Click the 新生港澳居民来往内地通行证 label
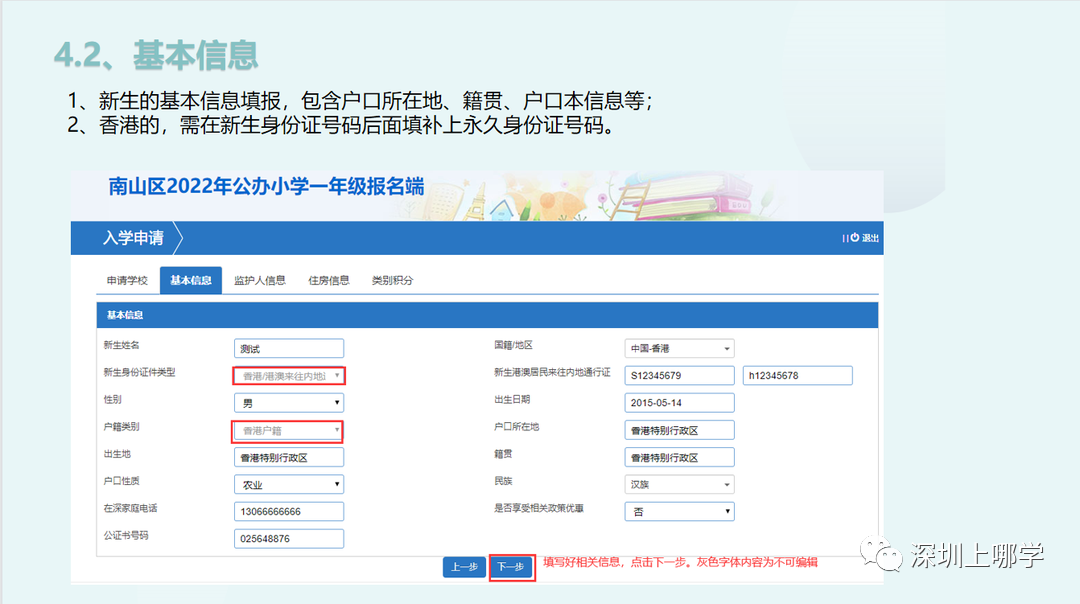The image size is (1080, 604). pos(552,373)
